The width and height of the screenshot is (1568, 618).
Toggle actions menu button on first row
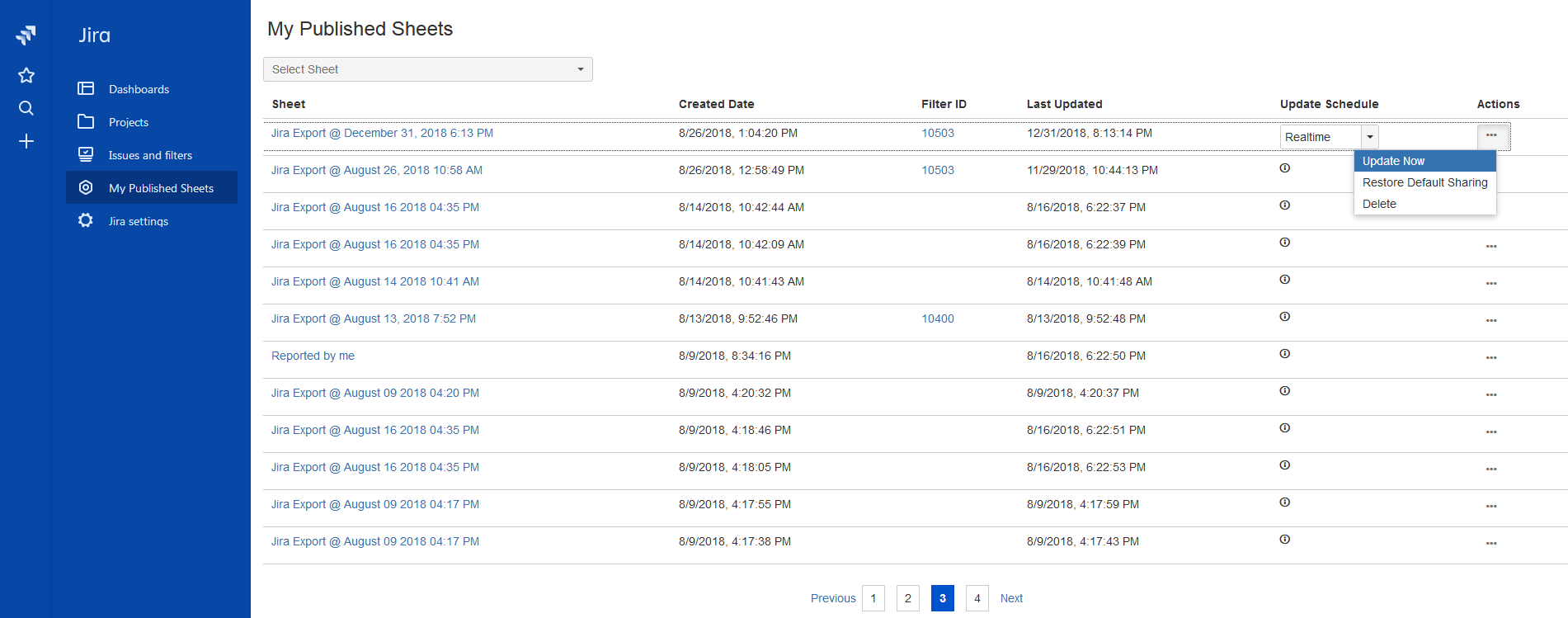tap(1490, 135)
